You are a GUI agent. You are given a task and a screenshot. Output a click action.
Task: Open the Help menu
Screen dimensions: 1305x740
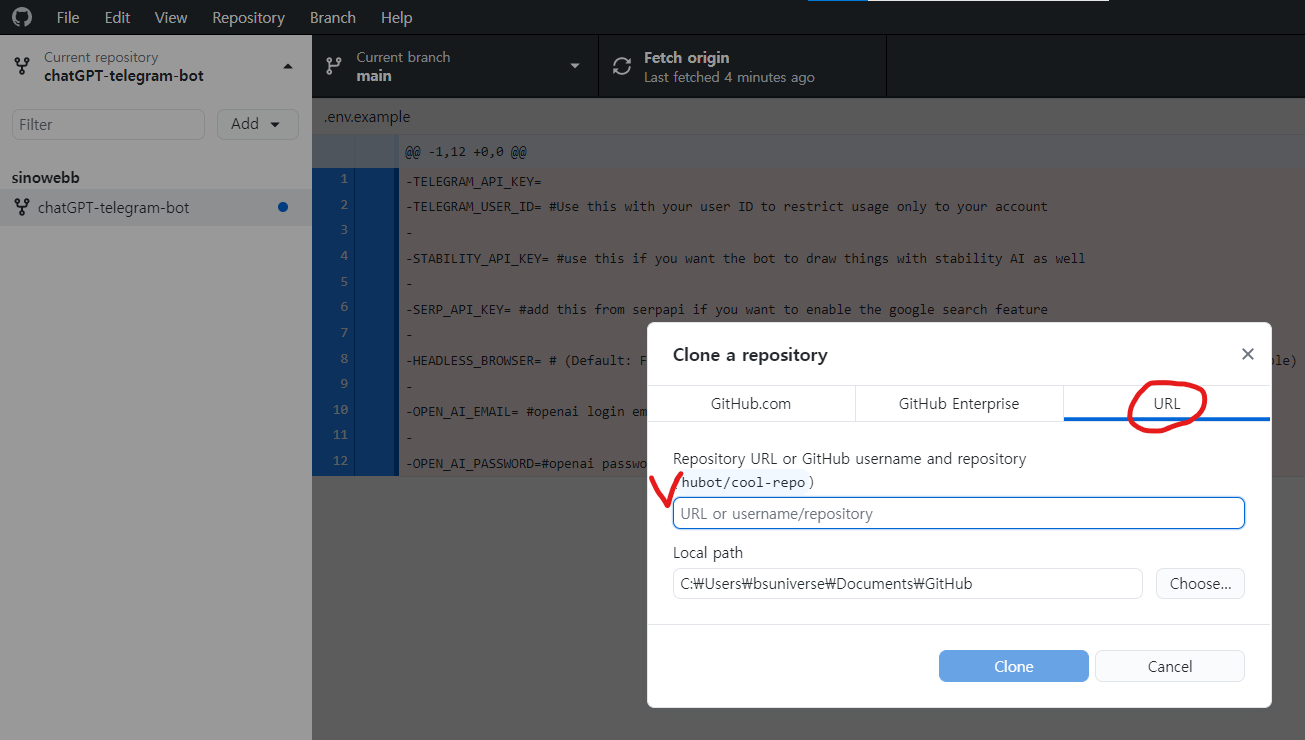tap(396, 18)
